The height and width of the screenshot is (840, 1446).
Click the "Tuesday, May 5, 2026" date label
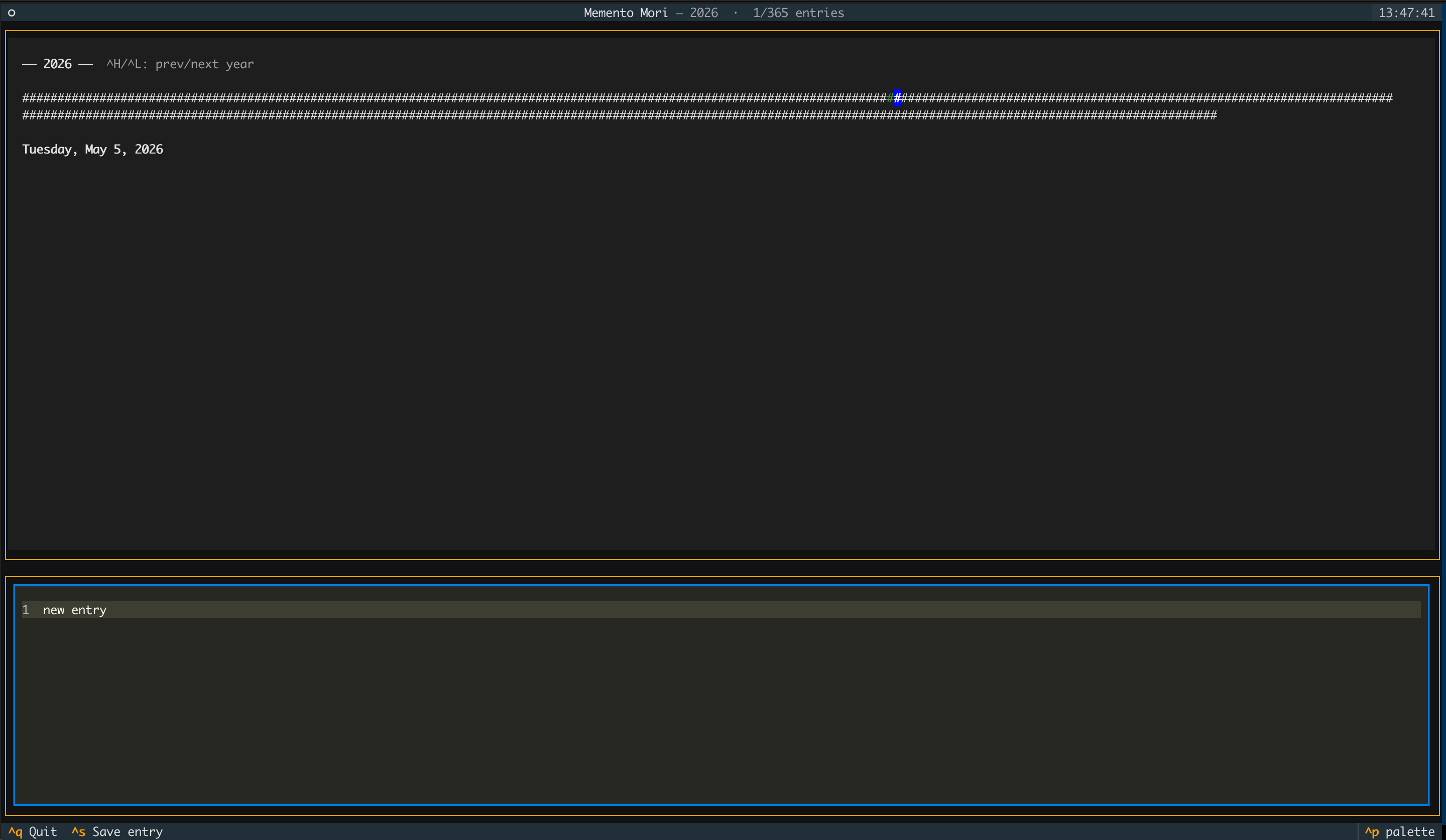coord(92,150)
